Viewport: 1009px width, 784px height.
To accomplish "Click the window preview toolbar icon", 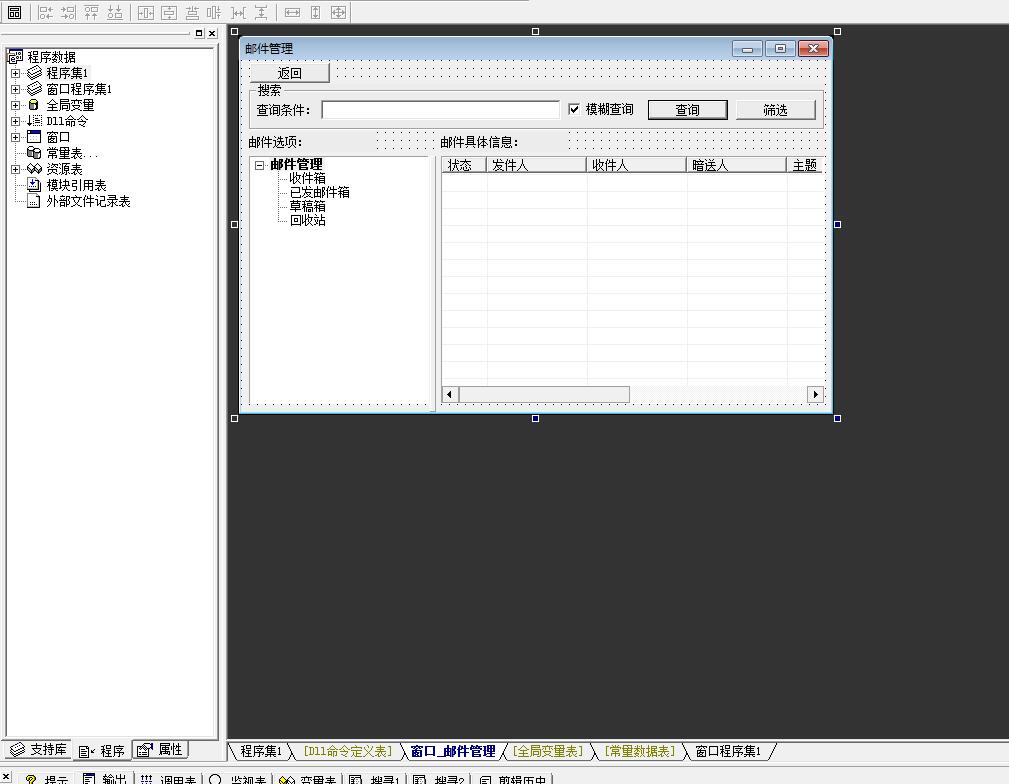I will point(14,12).
